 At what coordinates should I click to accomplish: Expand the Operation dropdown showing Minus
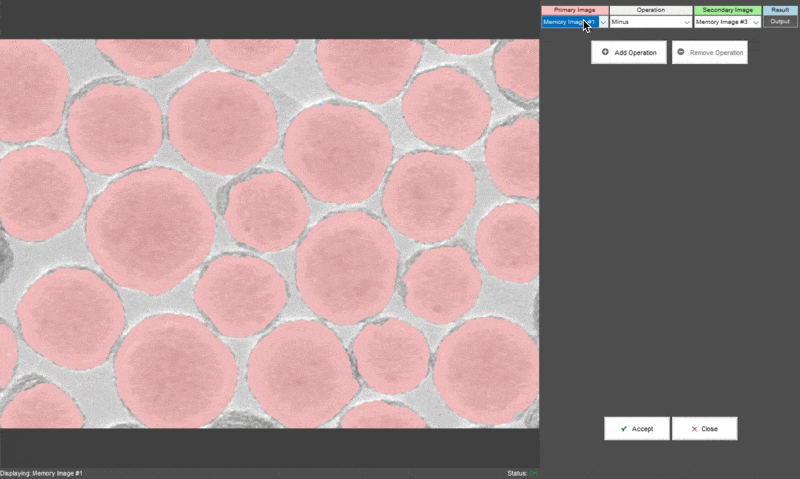coord(687,21)
